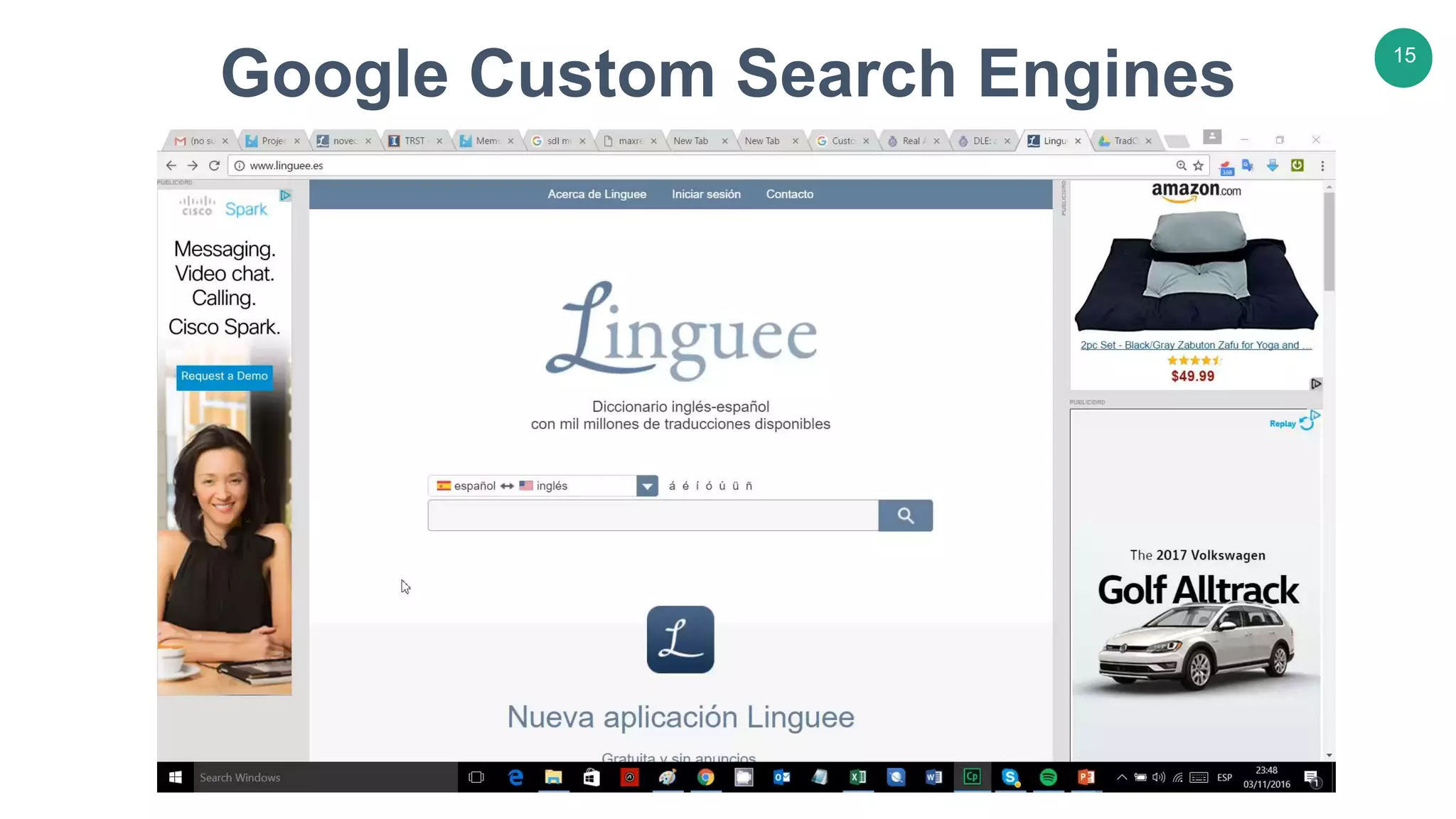Switch to the DLE tab
The width and height of the screenshot is (1456, 819).
tap(985, 141)
